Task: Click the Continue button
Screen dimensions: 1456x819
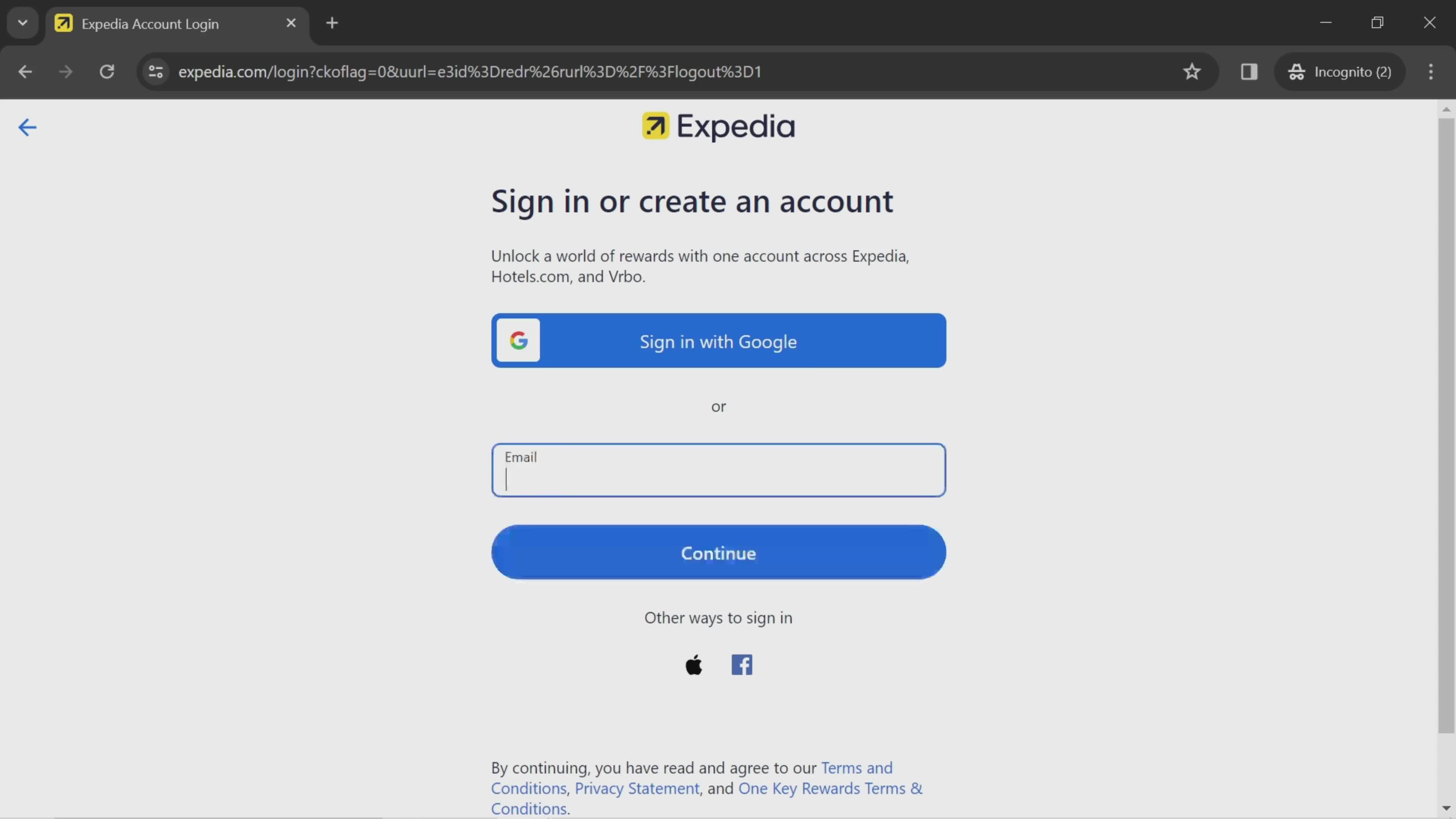Action: [x=719, y=552]
